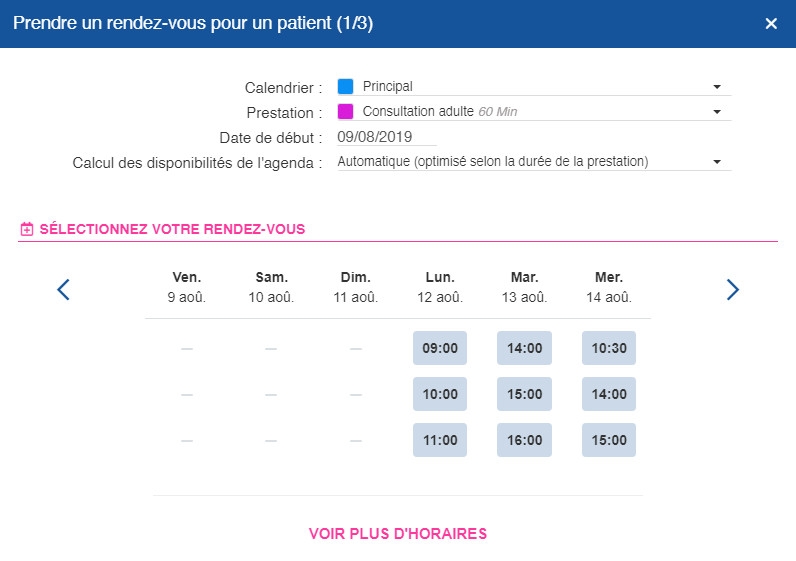This screenshot has height=561, width=796.
Task: Pick the 15:00 slot on Wednesday
Action: (x=609, y=440)
